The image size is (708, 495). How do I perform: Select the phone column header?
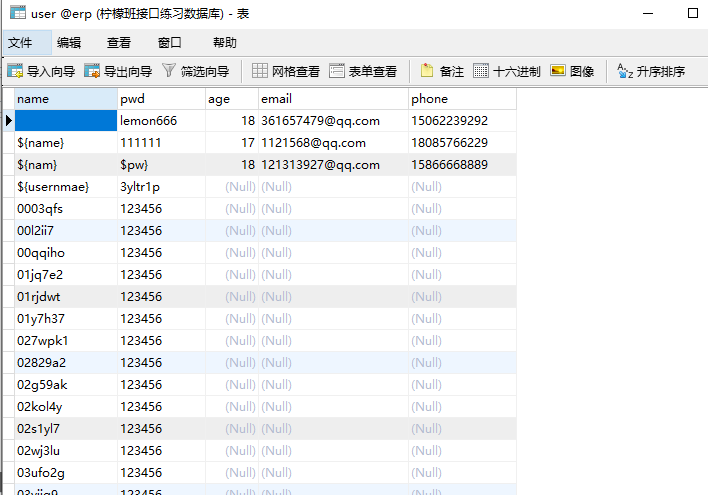[462, 99]
